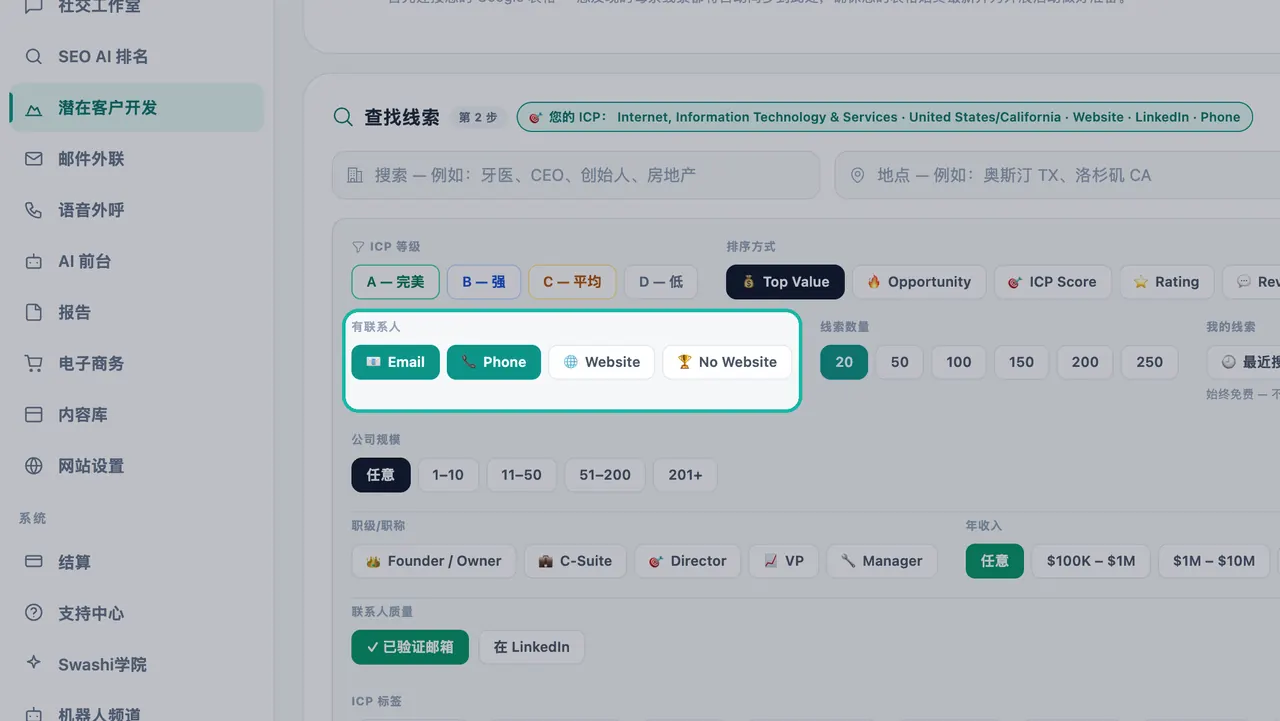This screenshot has width=1280, height=721.
Task: Click the 电子商务 shopping cart icon
Action: [34, 363]
